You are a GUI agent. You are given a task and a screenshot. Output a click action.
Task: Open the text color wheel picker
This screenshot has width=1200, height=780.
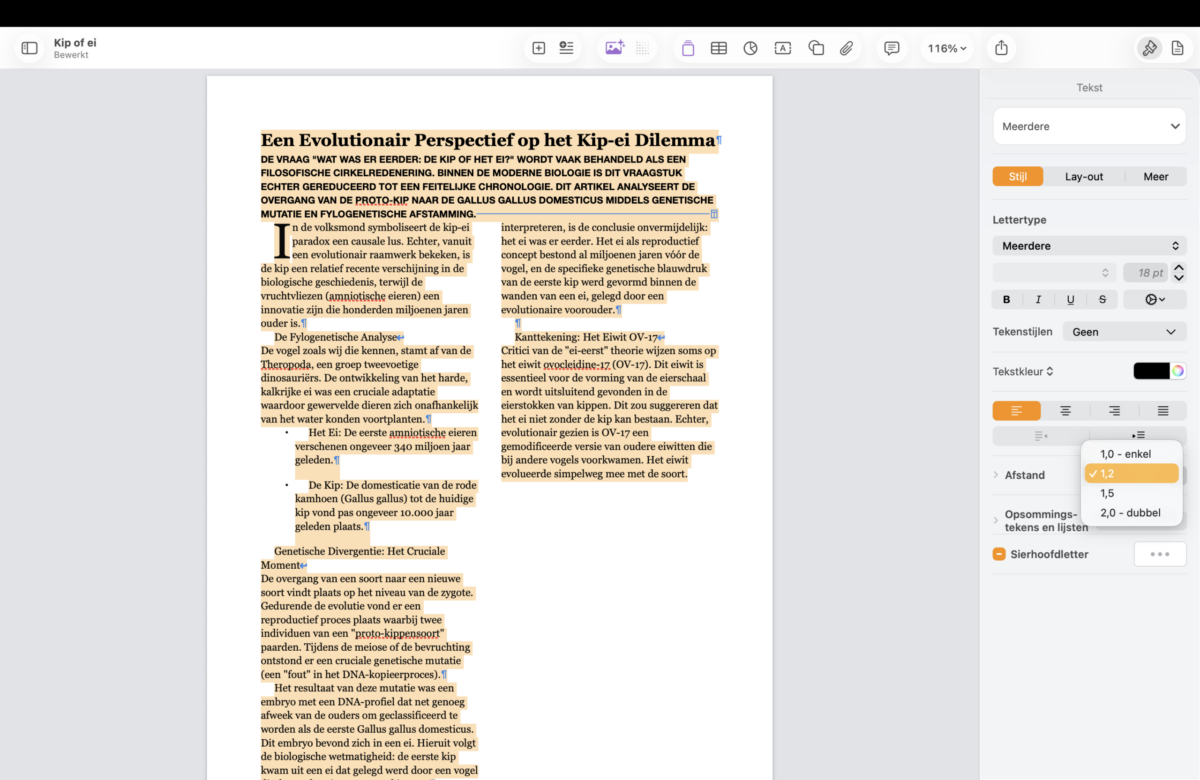[x=1178, y=371]
